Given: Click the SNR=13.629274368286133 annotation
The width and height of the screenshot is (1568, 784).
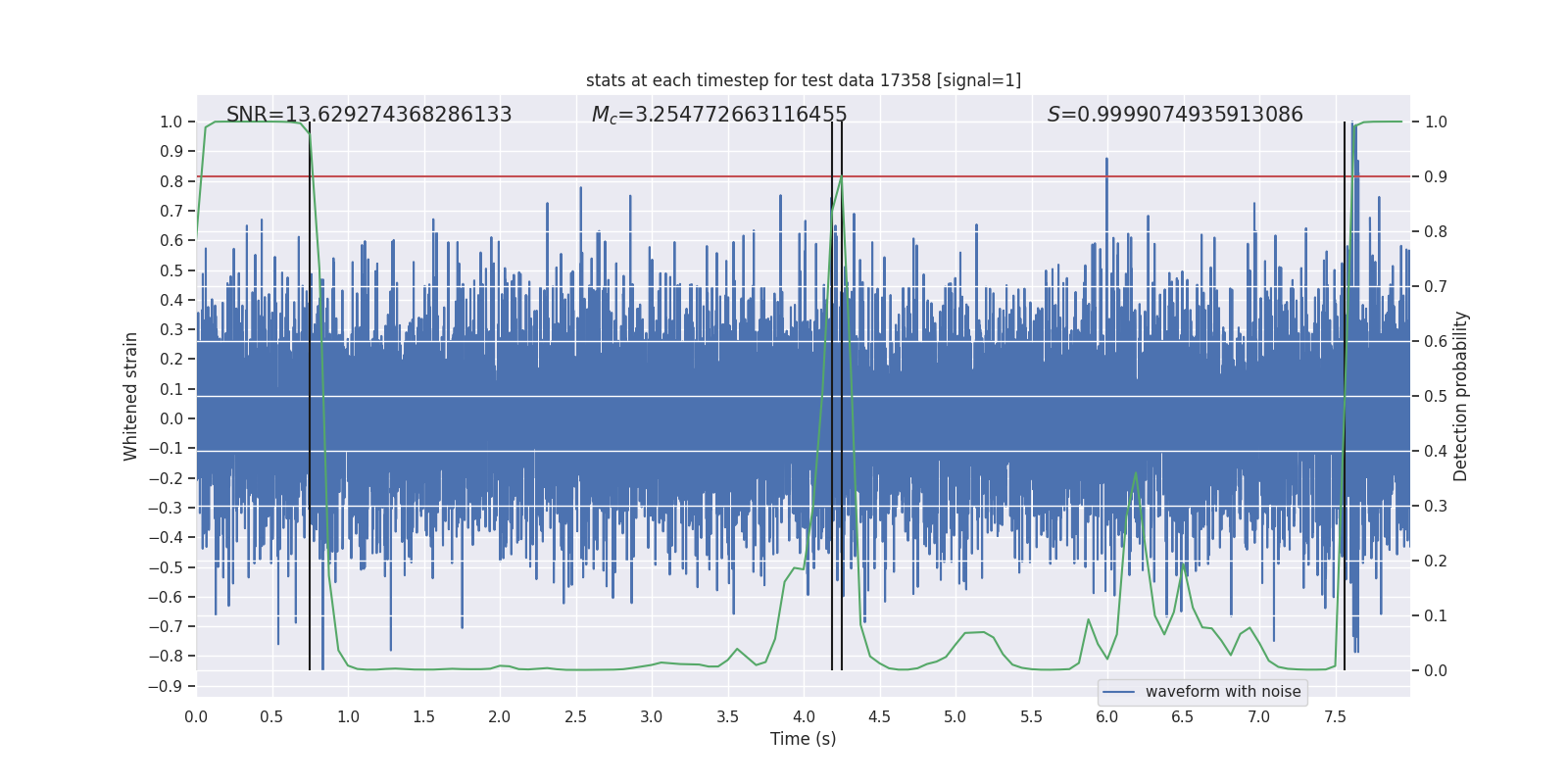Looking at the screenshot, I should coord(368,115).
